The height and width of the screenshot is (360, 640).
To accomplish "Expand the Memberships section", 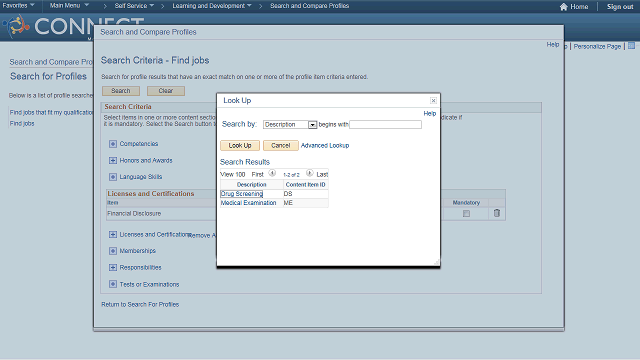I will [x=113, y=251].
